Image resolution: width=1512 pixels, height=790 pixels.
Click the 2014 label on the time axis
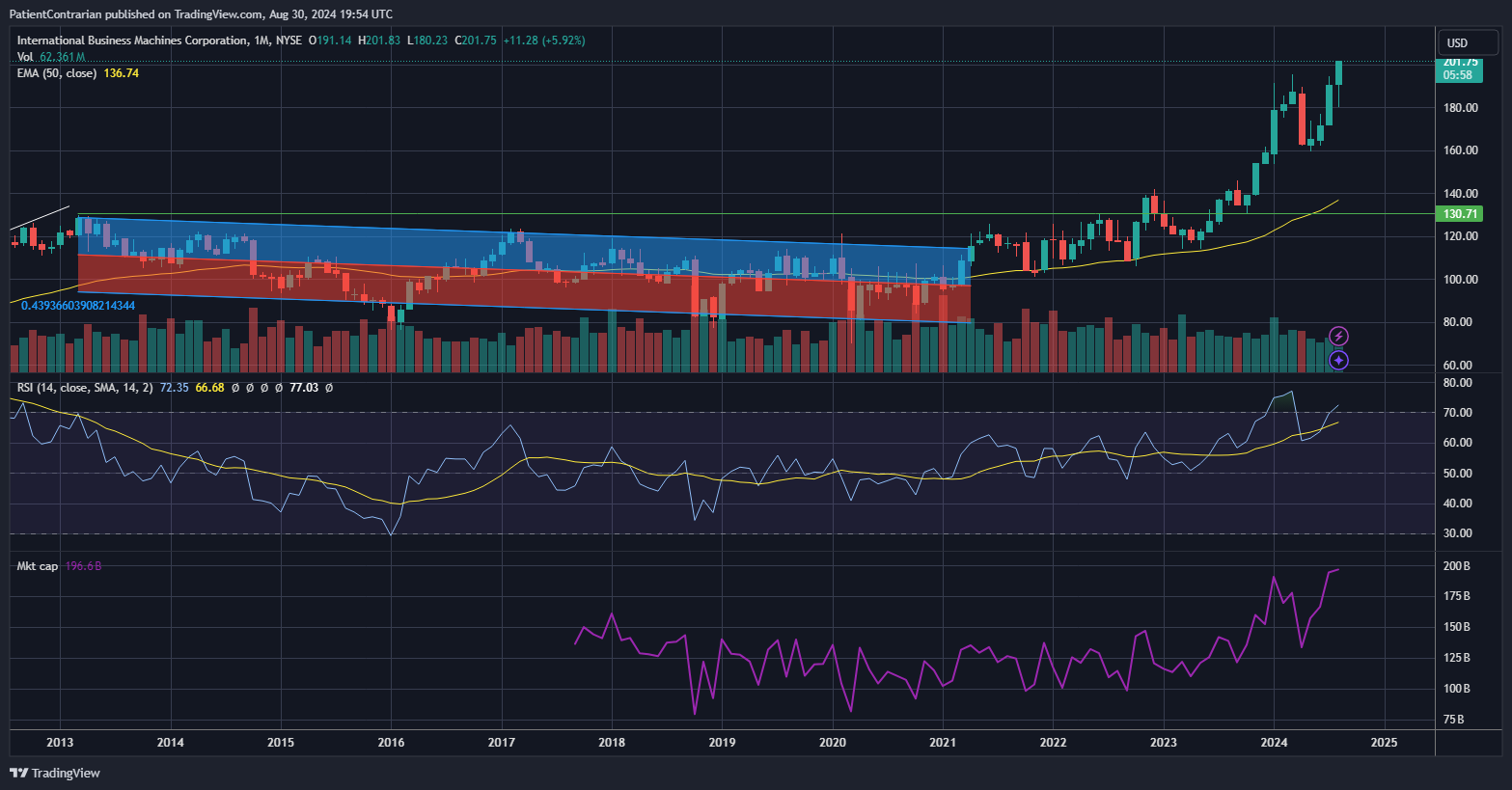(x=170, y=743)
